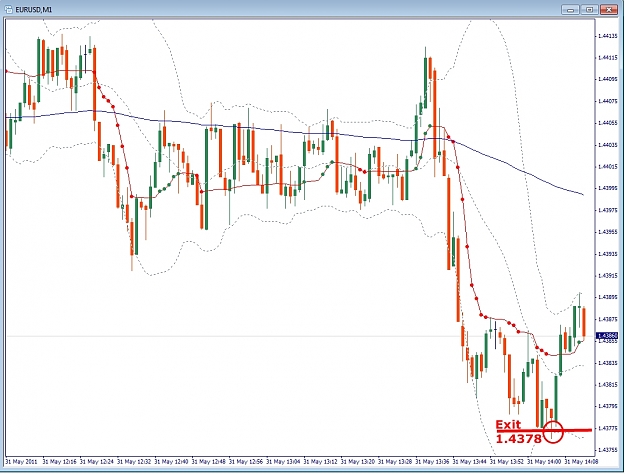Click the 1.44075 price axis label
The image size is (625, 474).
(x=608, y=101)
